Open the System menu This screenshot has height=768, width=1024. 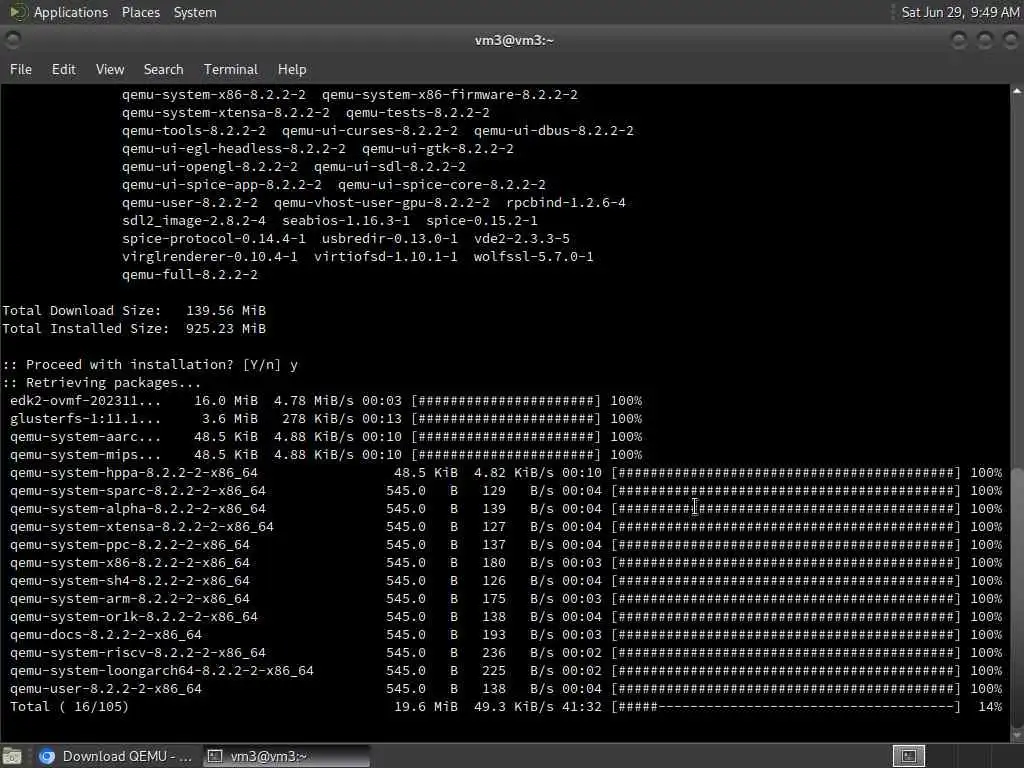195,12
